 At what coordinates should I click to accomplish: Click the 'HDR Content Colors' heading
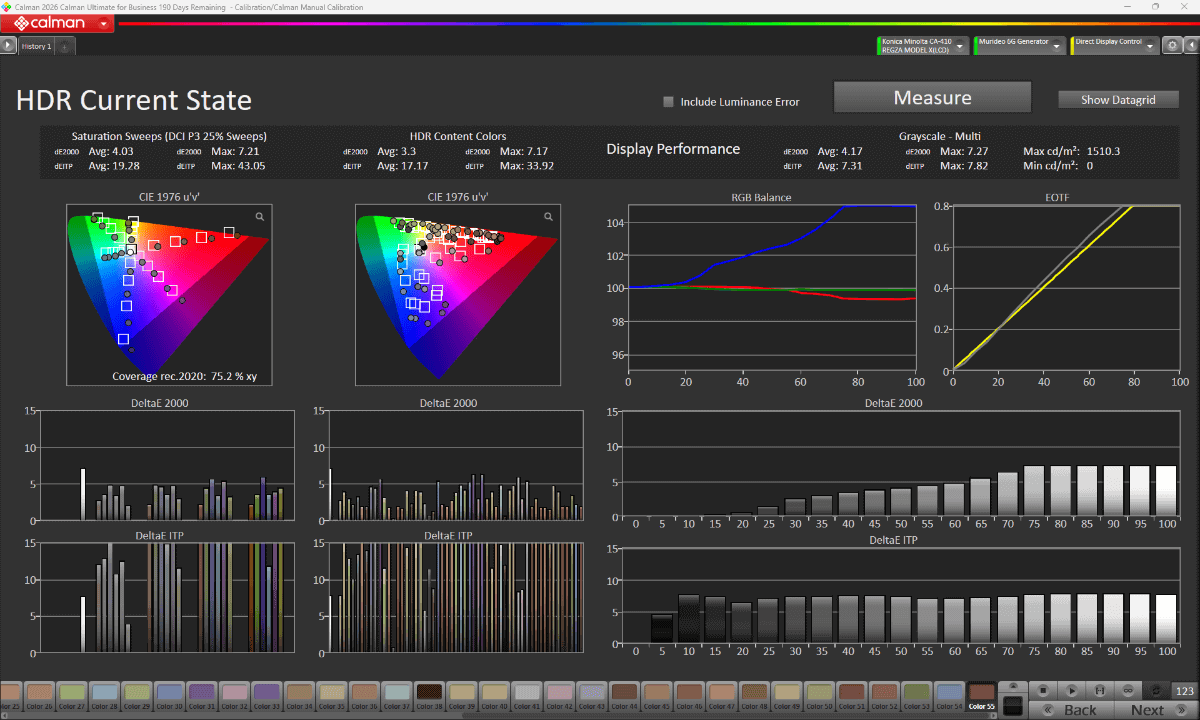458,136
